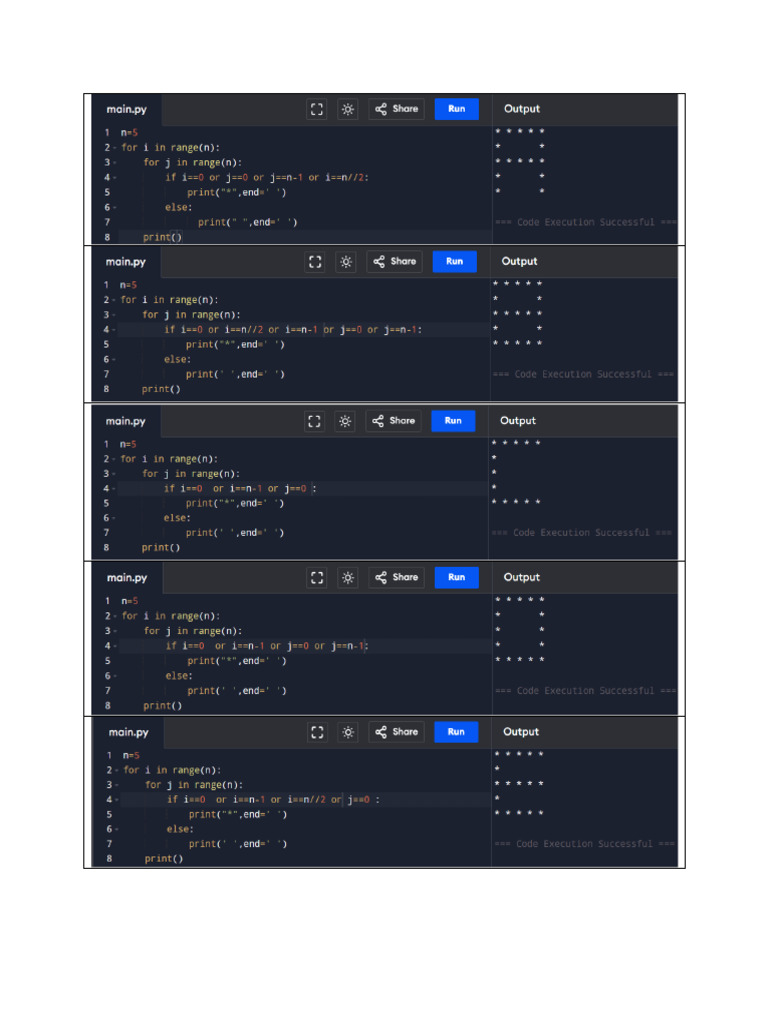The image size is (768, 1024).
Task: Select main.py tab of the first editor
Action: [127, 109]
